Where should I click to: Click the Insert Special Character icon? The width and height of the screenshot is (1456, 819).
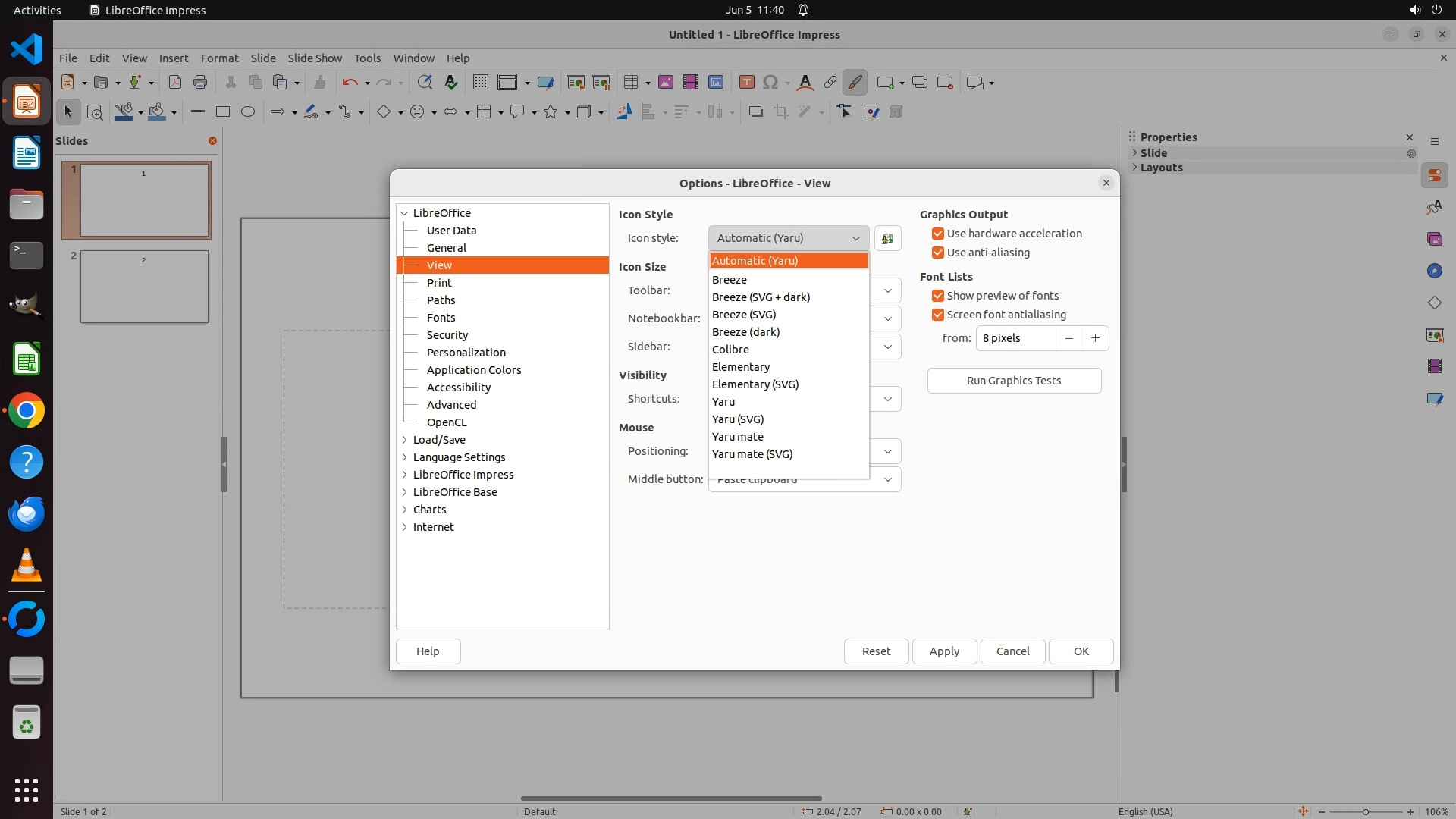coord(770,83)
